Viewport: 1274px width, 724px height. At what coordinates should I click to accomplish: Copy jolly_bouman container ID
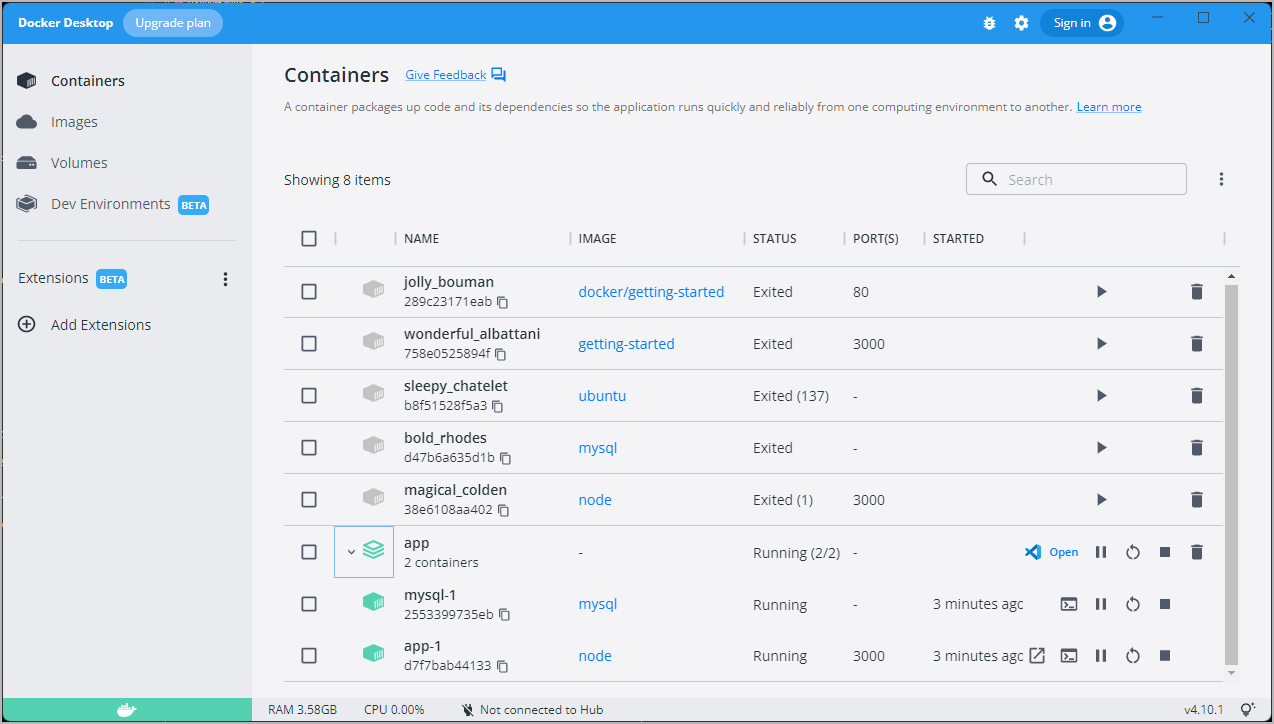[x=503, y=302]
